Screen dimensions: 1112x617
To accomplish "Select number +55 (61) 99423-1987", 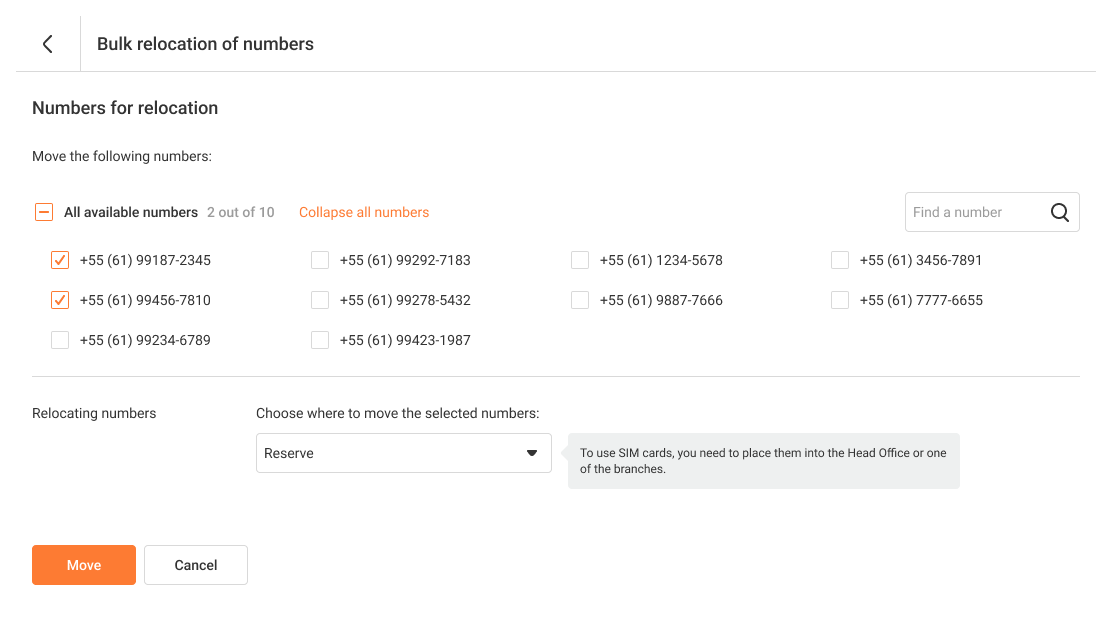I will (320, 340).
